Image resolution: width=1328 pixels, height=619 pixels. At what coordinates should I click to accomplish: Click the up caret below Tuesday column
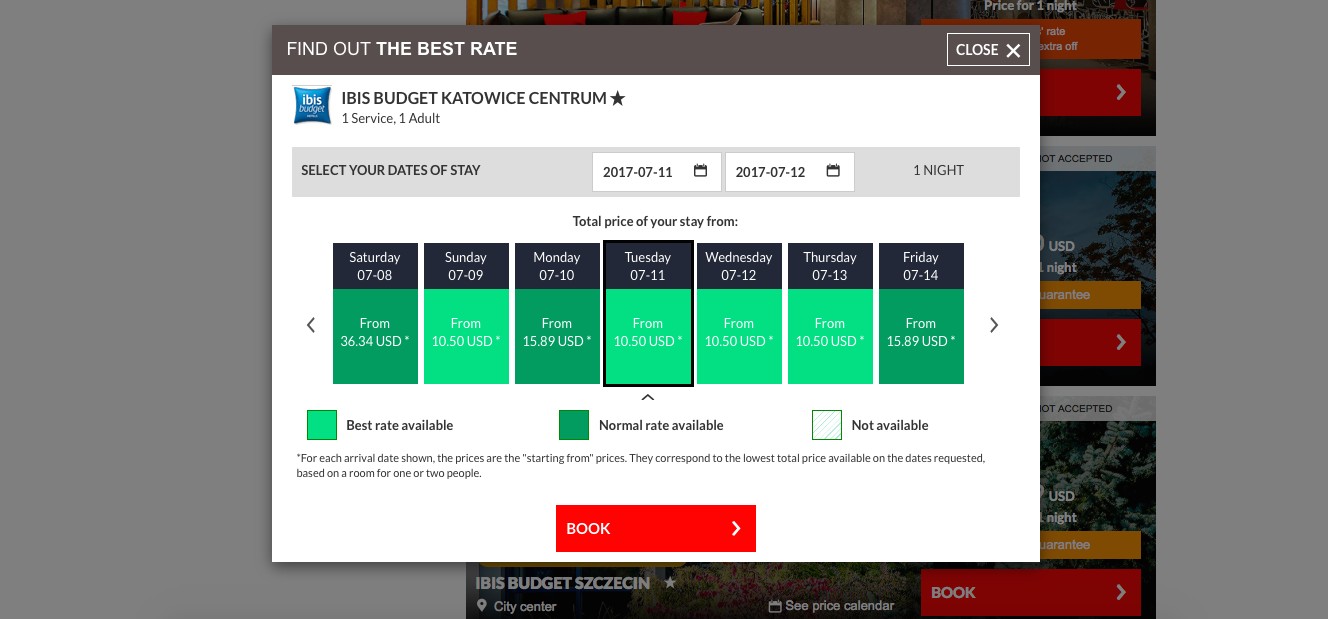click(648, 397)
